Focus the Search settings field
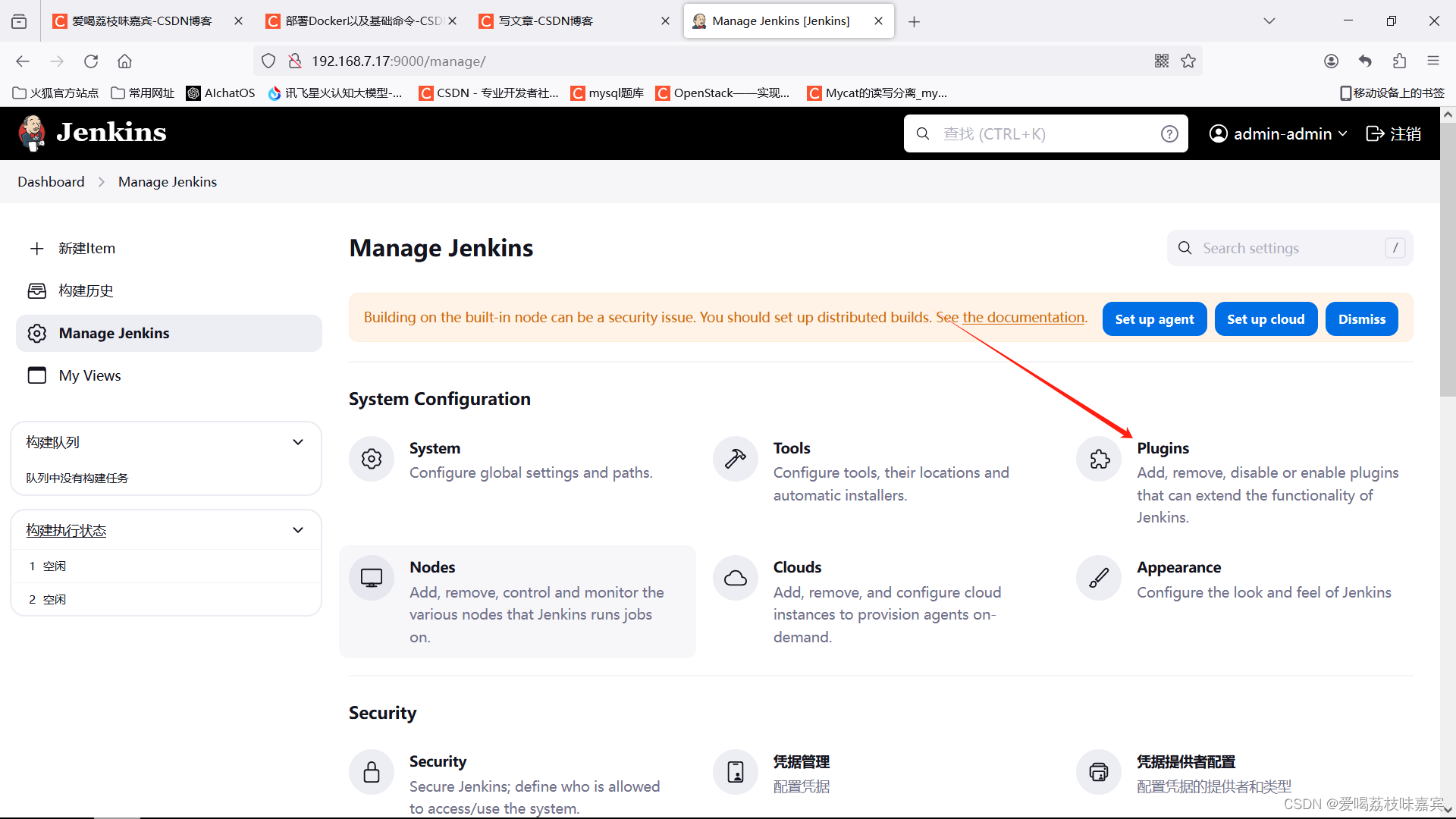The height and width of the screenshot is (819, 1456). [x=1290, y=249]
